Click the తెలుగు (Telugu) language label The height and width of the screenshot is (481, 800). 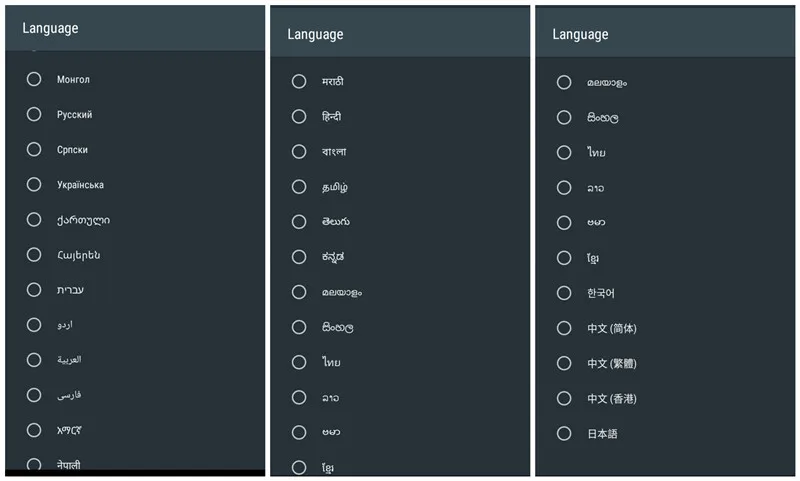pyautogui.click(x=336, y=222)
